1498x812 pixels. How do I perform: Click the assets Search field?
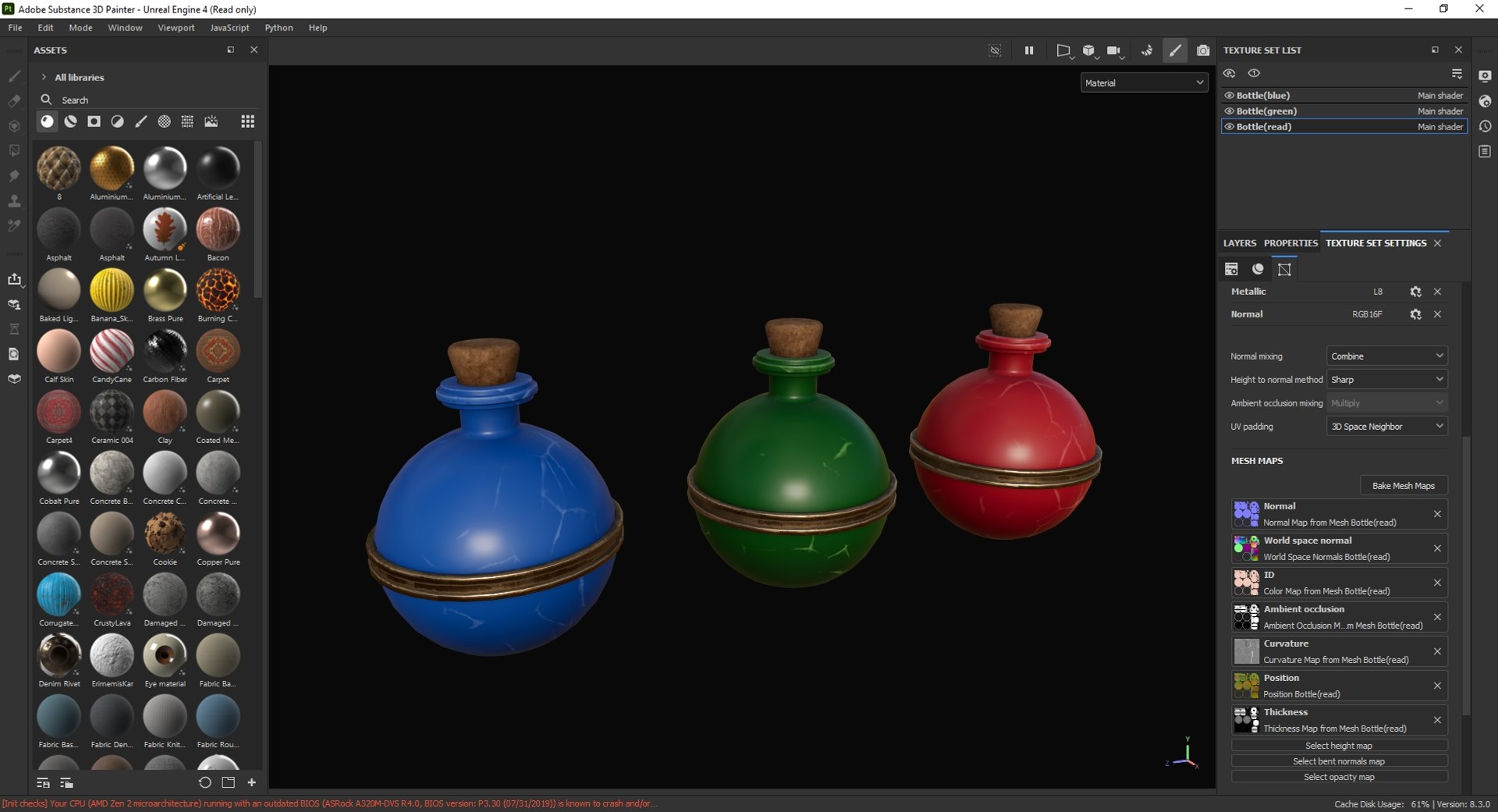[x=148, y=100]
